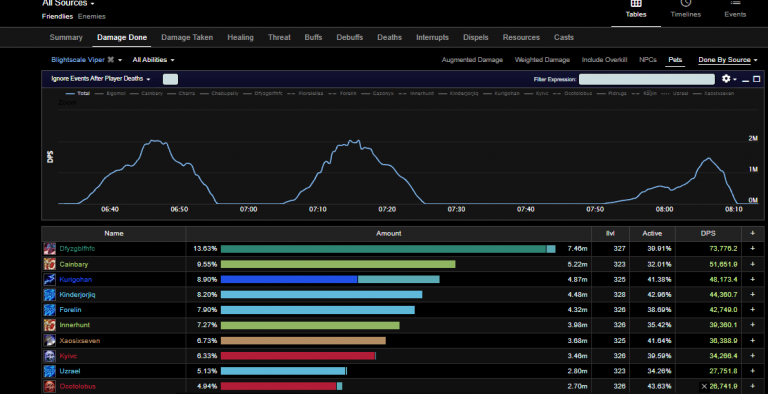768x394 pixels.
Task: Switch to the Summary tab
Action: (x=66, y=37)
